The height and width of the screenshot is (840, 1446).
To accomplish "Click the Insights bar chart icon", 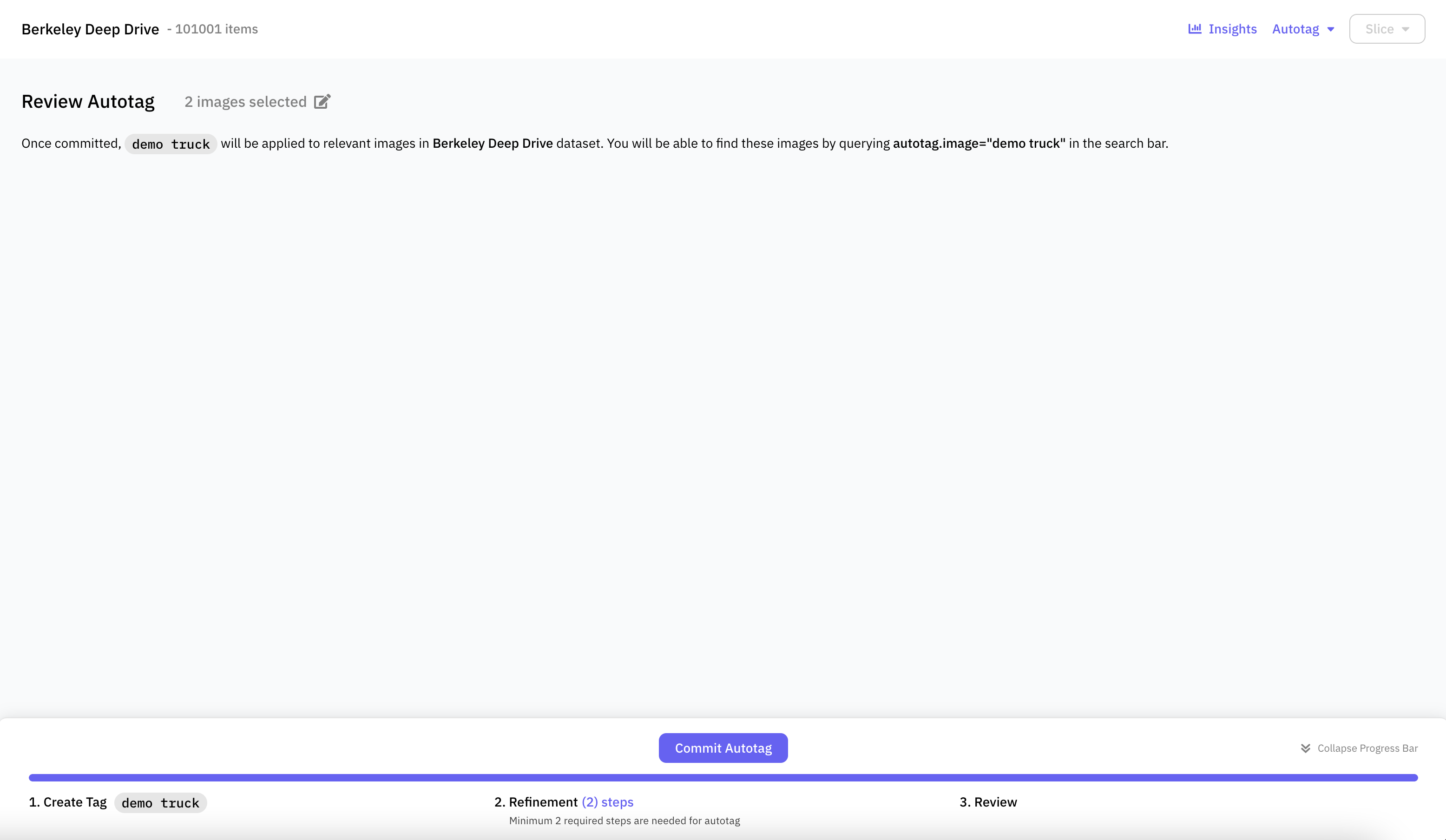I will point(1194,29).
